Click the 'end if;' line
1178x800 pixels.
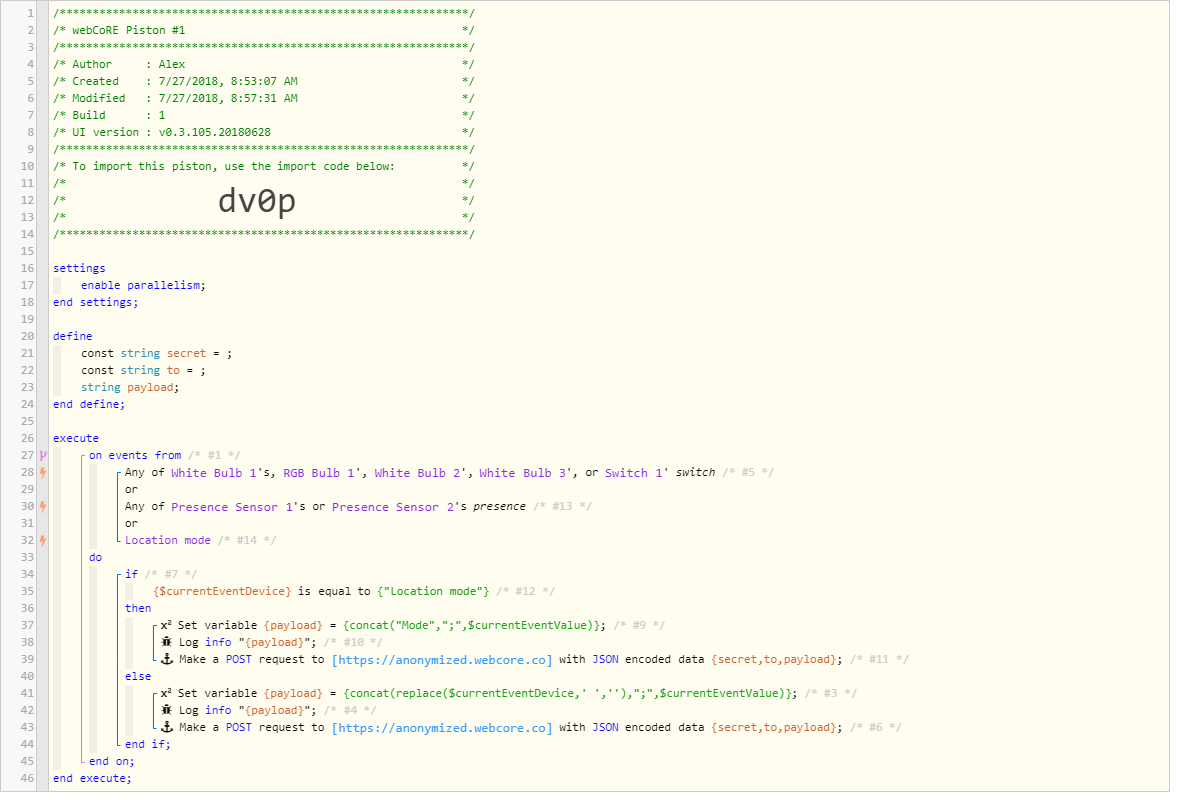[147, 744]
